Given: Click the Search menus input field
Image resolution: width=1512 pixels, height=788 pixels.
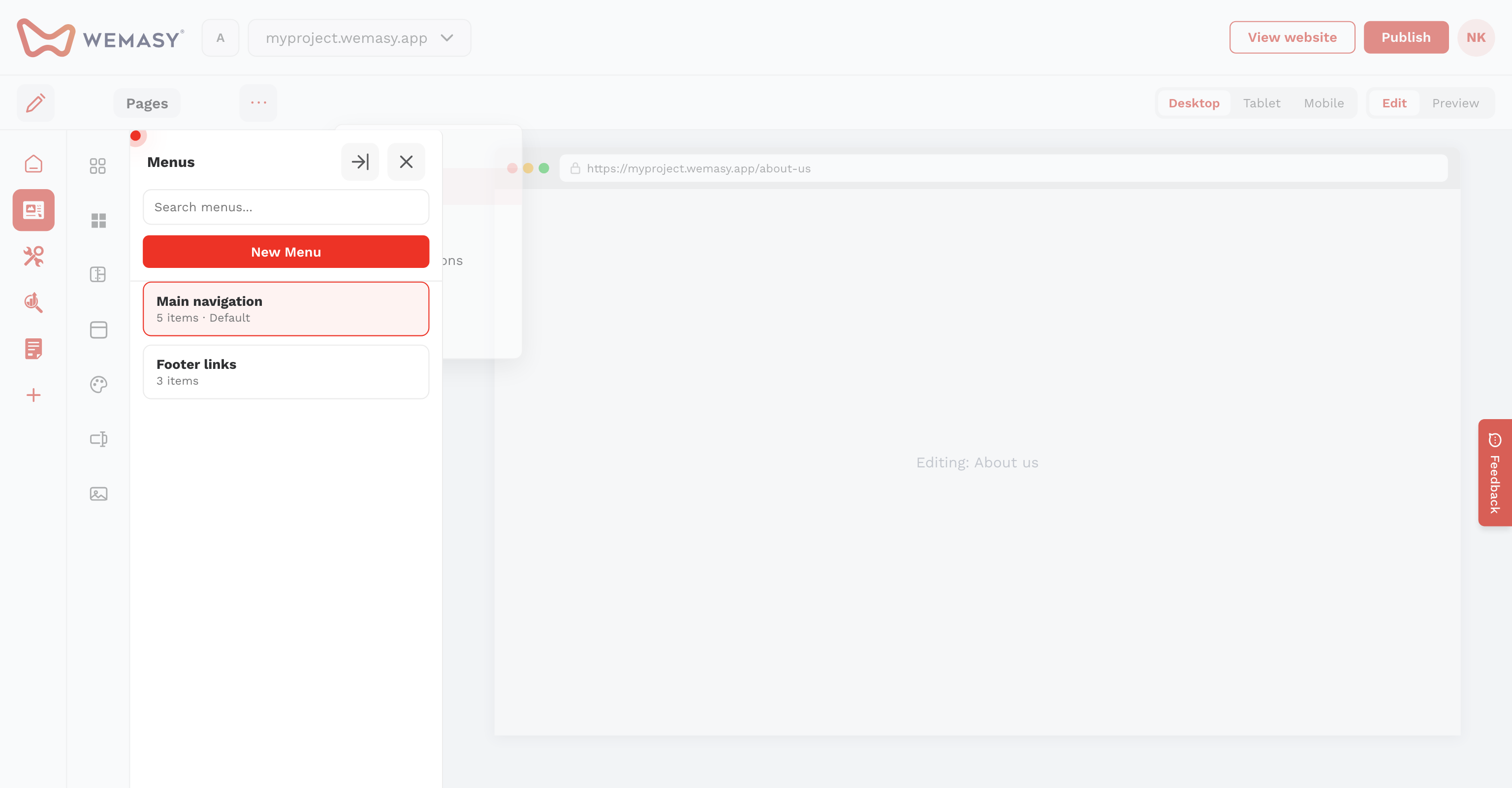Looking at the screenshot, I should coord(286,207).
